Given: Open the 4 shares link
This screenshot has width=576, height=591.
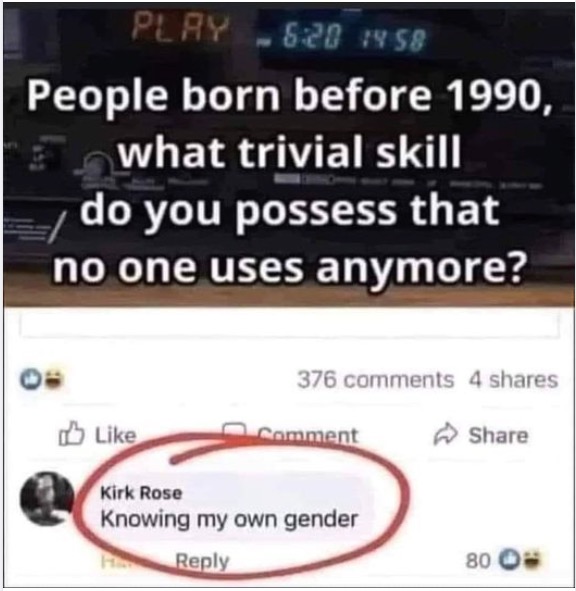Looking at the screenshot, I should (513, 379).
